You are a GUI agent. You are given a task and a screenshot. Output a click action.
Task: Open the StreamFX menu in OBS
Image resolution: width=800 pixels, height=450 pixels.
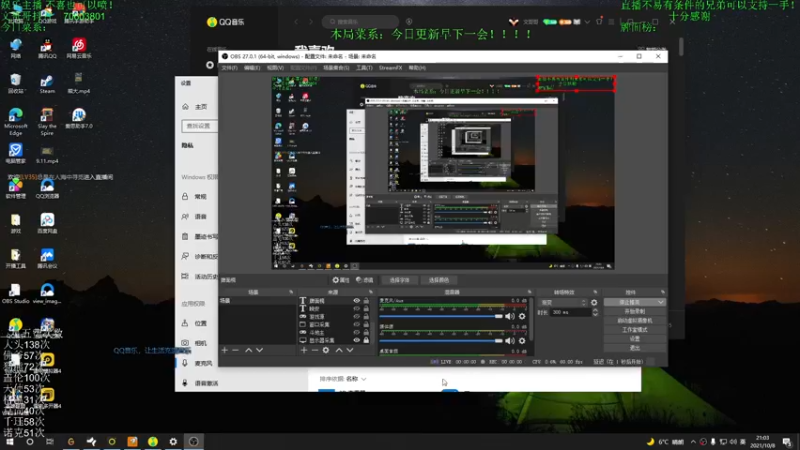pyautogui.click(x=390, y=68)
